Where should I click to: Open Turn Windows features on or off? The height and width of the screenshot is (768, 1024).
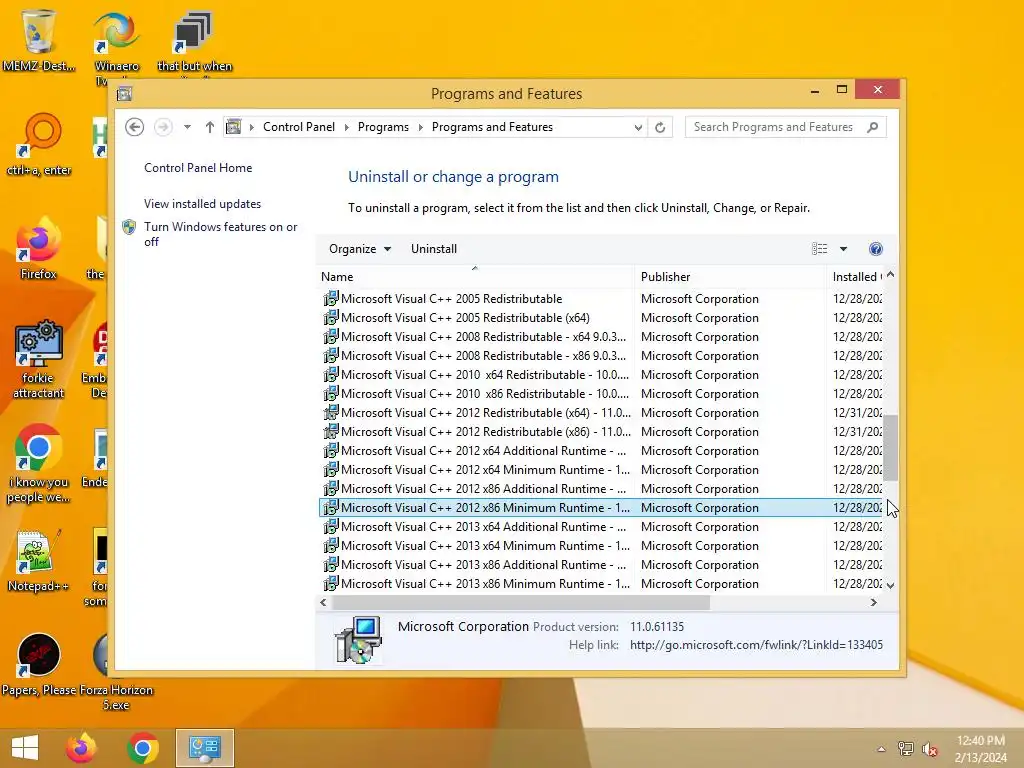(x=221, y=234)
